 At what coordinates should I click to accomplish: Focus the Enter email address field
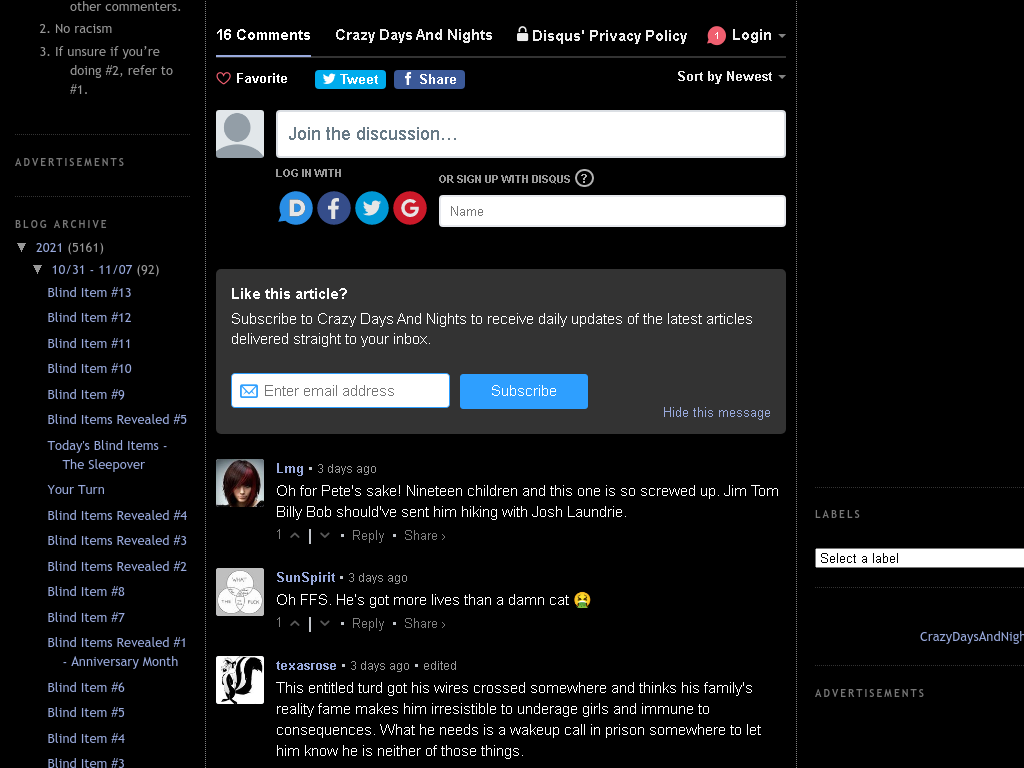340,391
